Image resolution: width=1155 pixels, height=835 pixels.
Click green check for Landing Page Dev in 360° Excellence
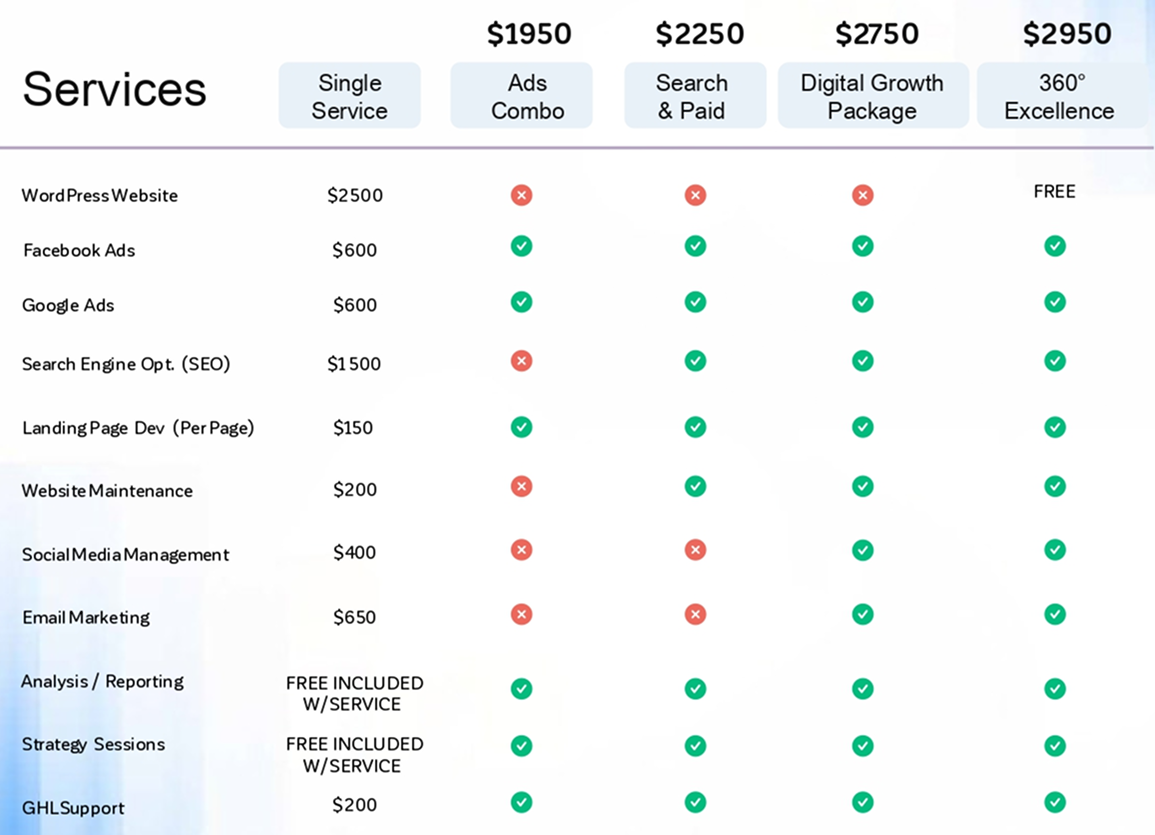(1055, 427)
